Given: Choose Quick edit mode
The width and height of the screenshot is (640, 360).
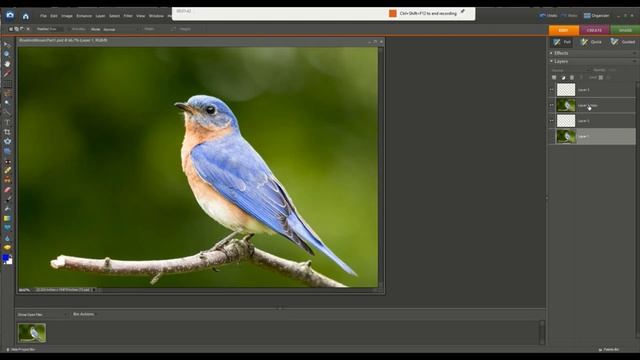Looking at the screenshot, I should (x=591, y=42).
